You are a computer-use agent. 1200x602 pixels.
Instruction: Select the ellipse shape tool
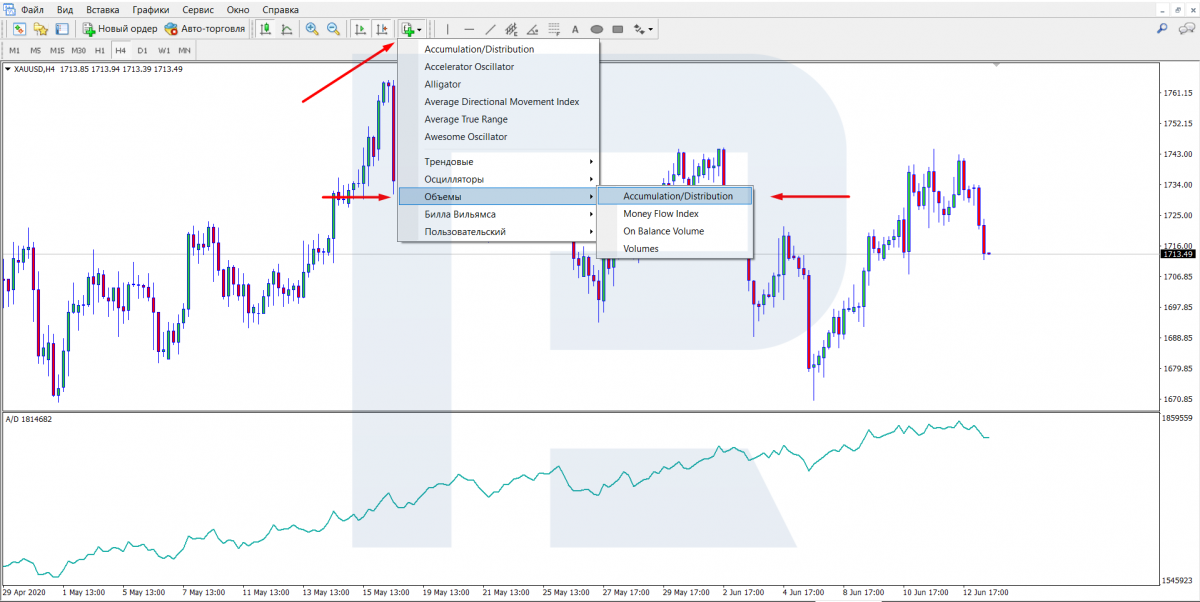597,29
